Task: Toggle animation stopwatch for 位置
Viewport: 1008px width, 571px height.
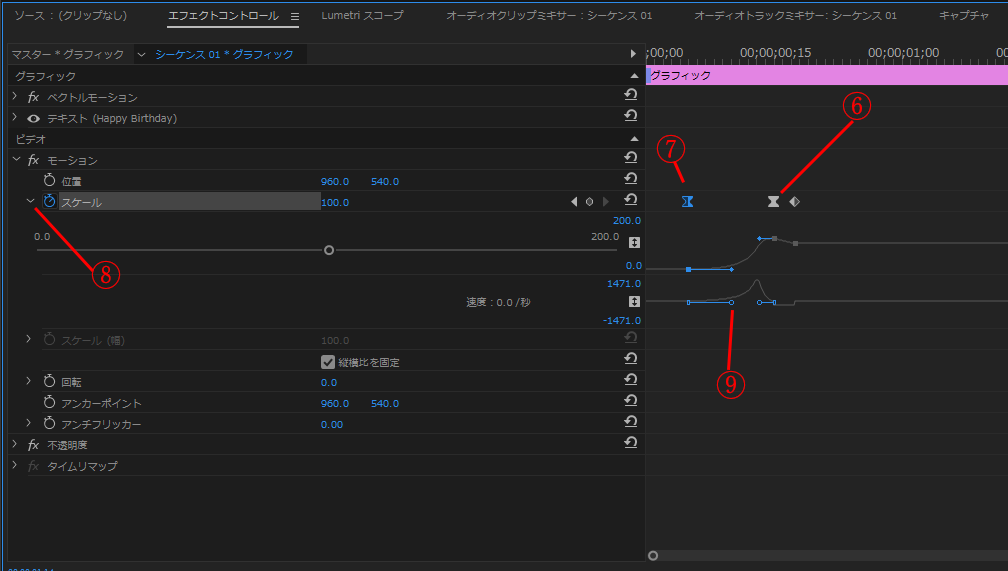Action: point(50,180)
